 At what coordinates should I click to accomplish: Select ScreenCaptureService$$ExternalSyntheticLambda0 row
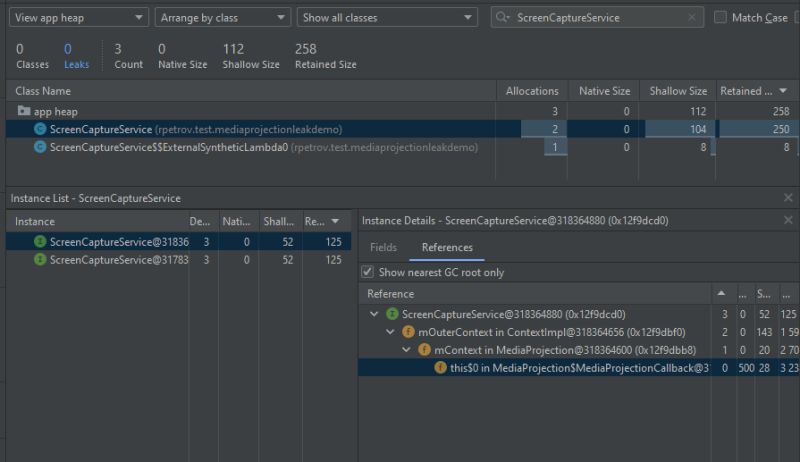point(403,147)
